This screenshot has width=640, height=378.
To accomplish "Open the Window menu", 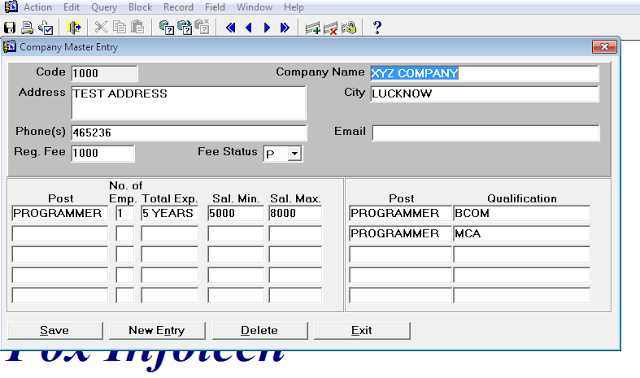I will pos(254,7).
